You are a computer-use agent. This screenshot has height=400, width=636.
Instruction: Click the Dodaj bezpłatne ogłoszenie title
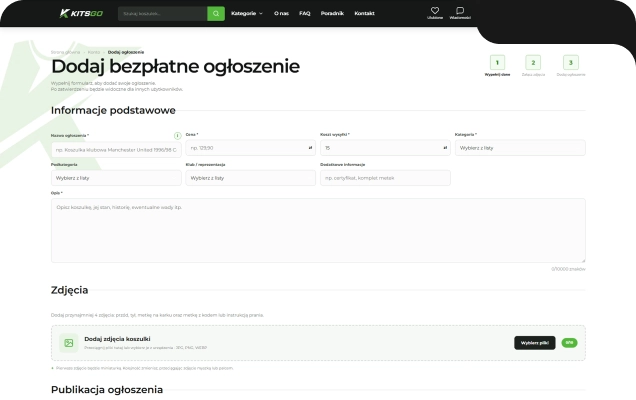[x=176, y=67]
